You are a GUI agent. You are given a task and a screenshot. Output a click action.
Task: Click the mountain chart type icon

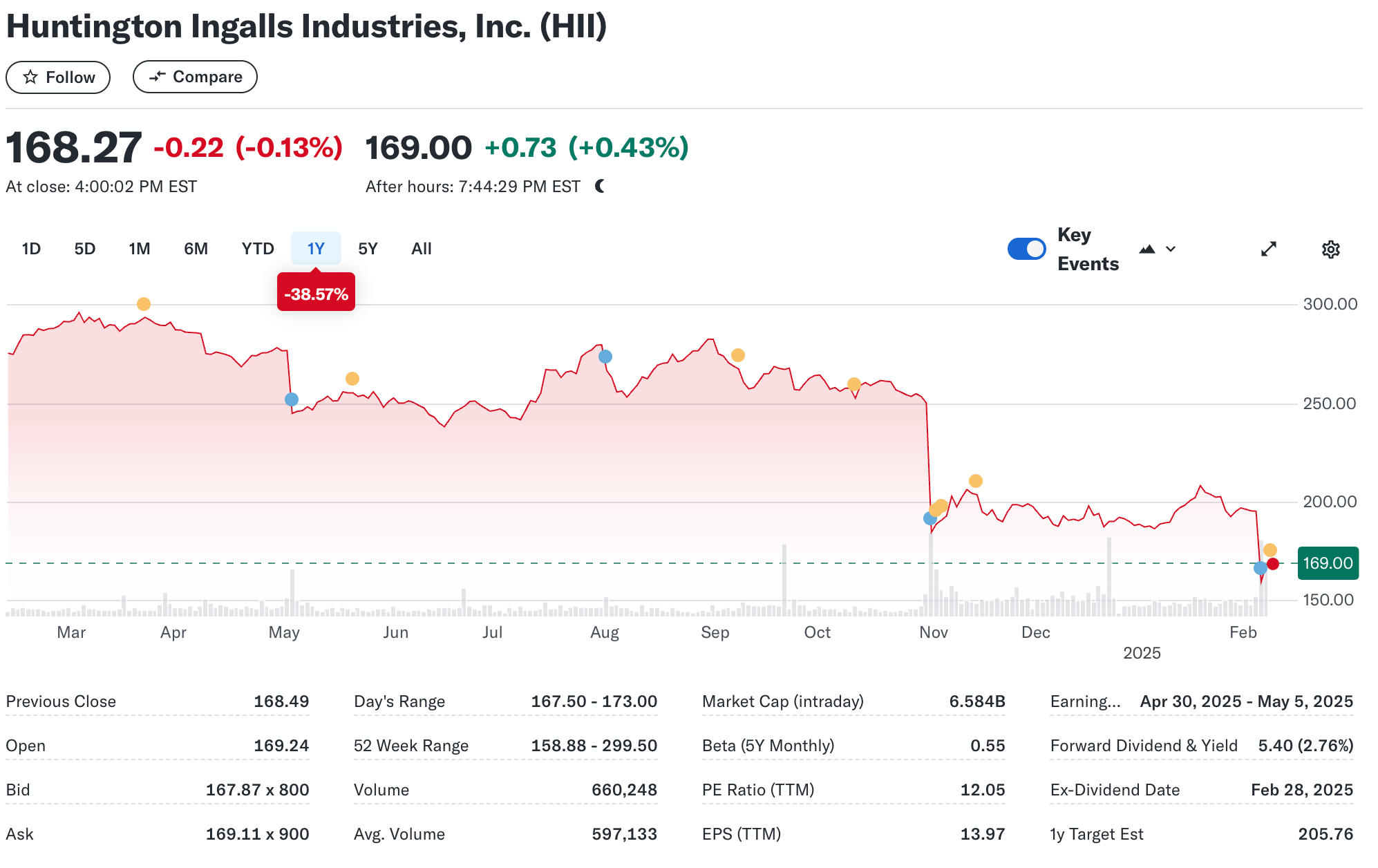(x=1147, y=249)
